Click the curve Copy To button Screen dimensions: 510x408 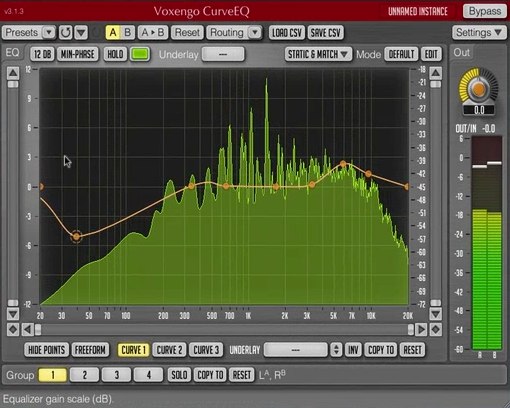coord(381,350)
